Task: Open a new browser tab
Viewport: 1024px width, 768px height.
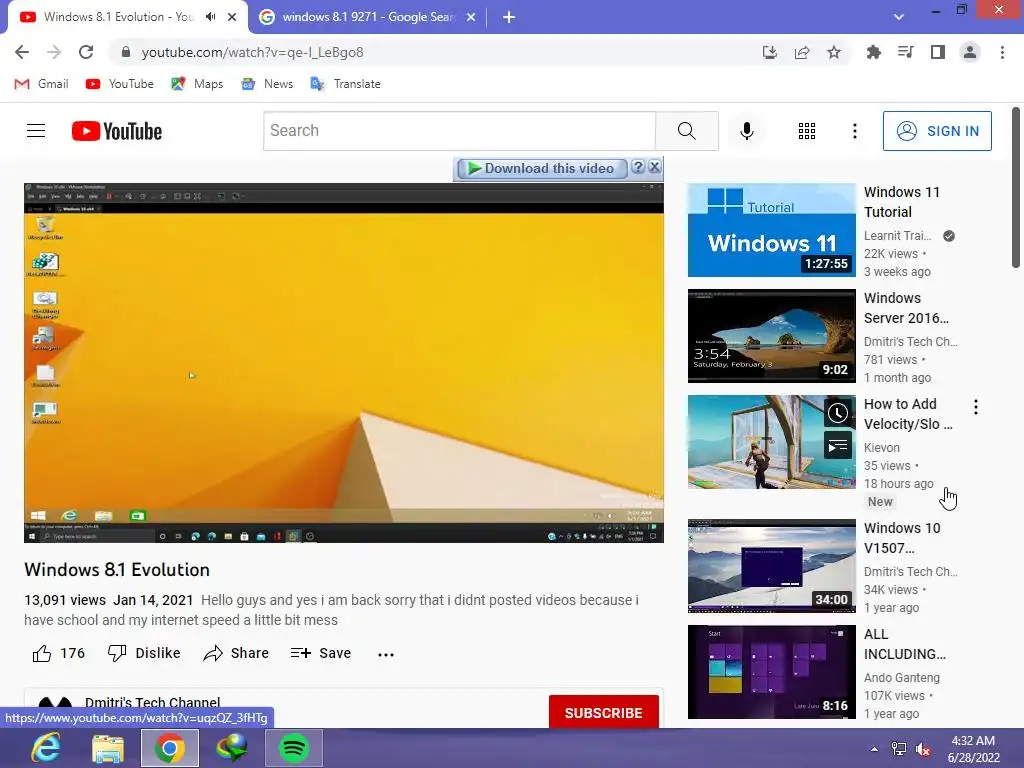Action: (509, 18)
